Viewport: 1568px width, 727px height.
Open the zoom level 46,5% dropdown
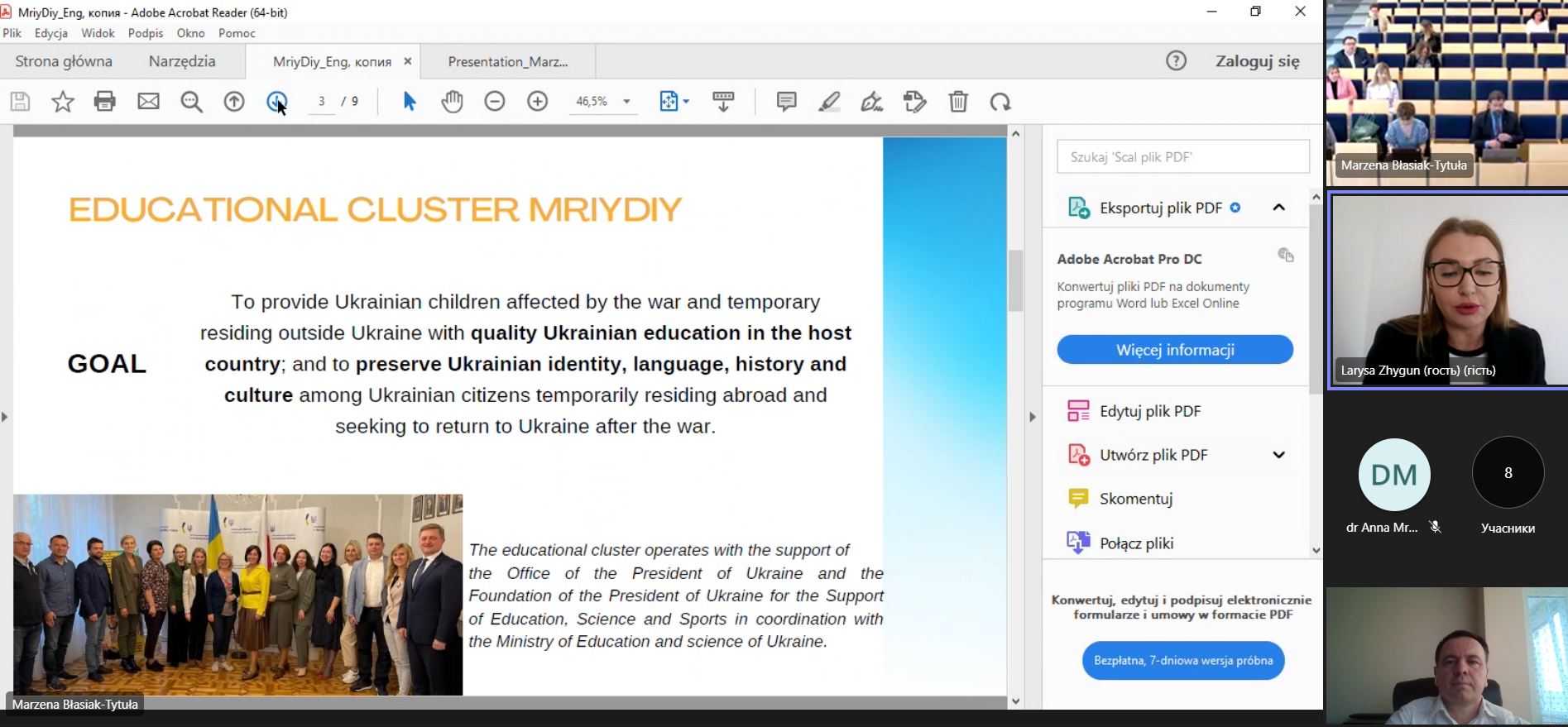[626, 102]
